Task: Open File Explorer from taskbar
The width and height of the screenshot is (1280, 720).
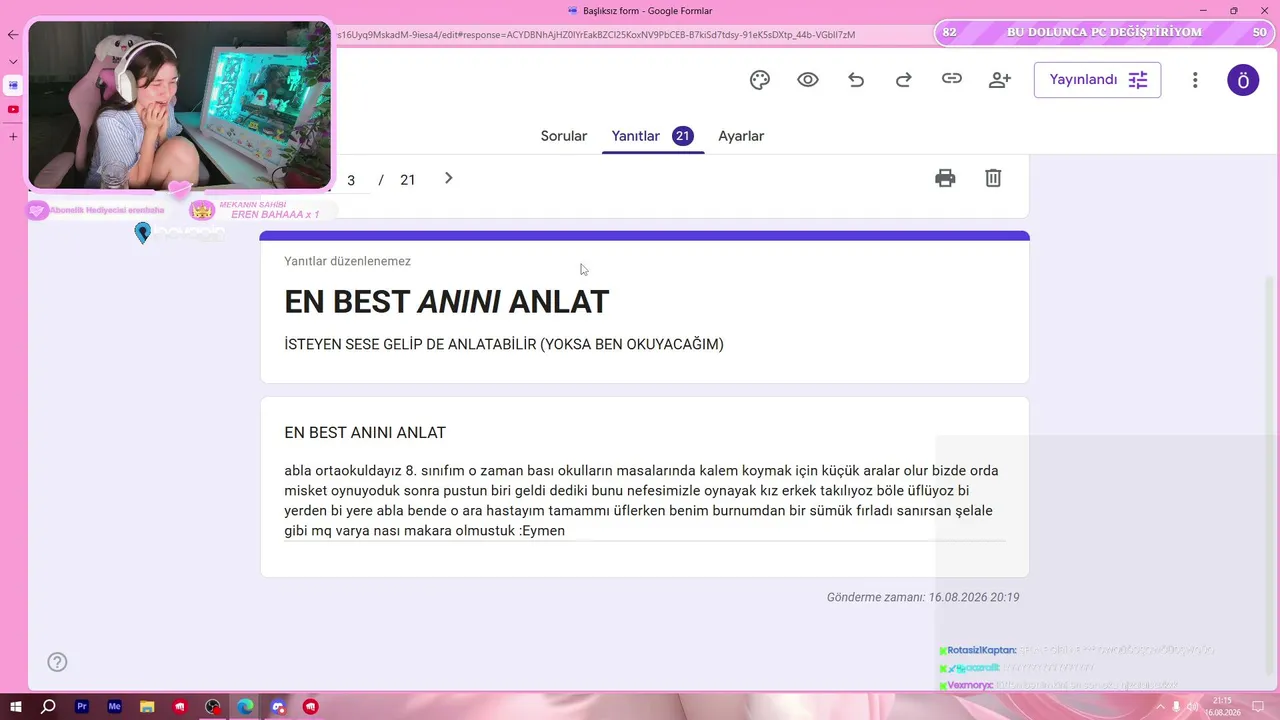Action: coord(147,707)
